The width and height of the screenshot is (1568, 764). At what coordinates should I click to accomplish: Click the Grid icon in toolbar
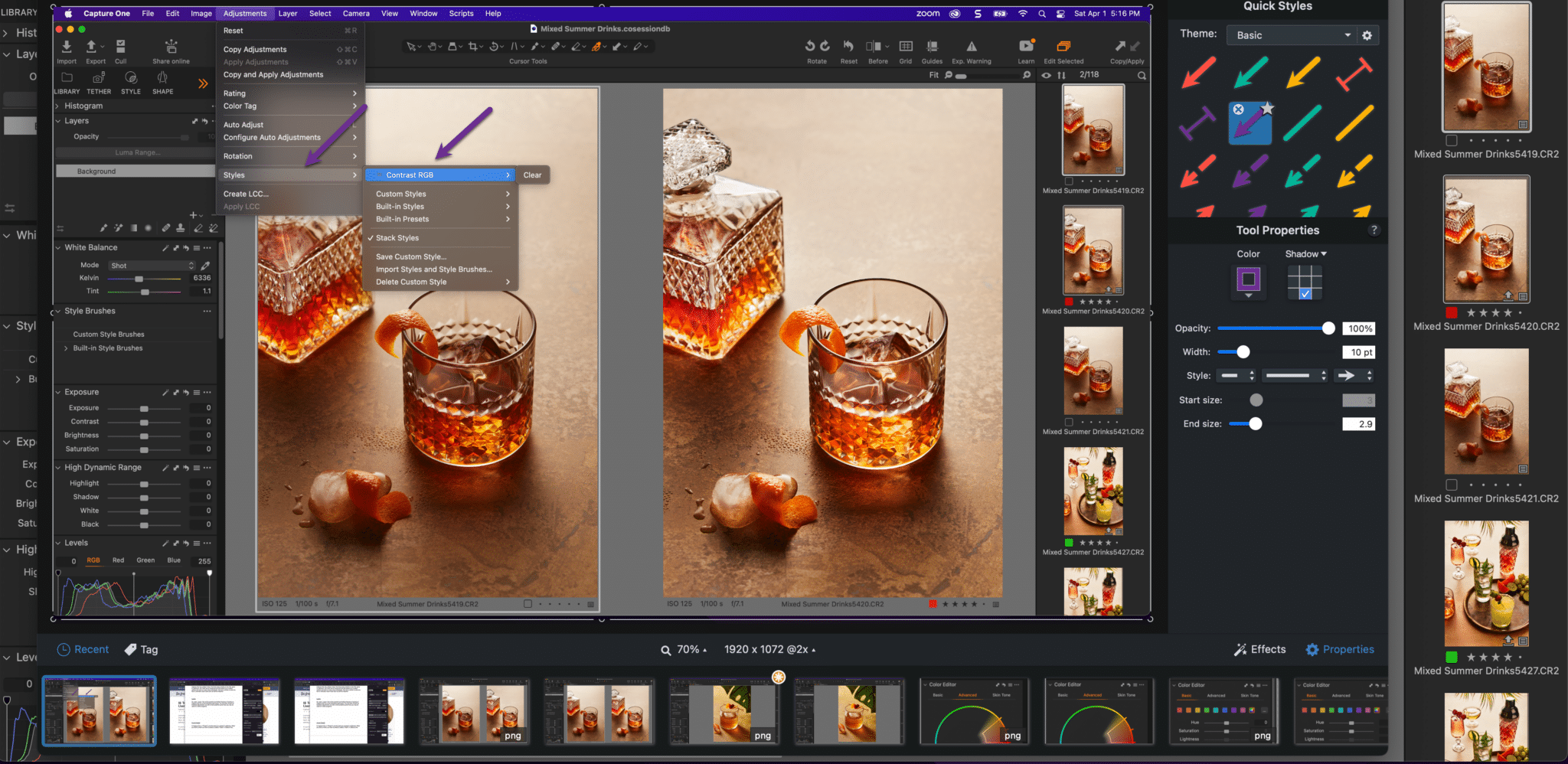906,47
